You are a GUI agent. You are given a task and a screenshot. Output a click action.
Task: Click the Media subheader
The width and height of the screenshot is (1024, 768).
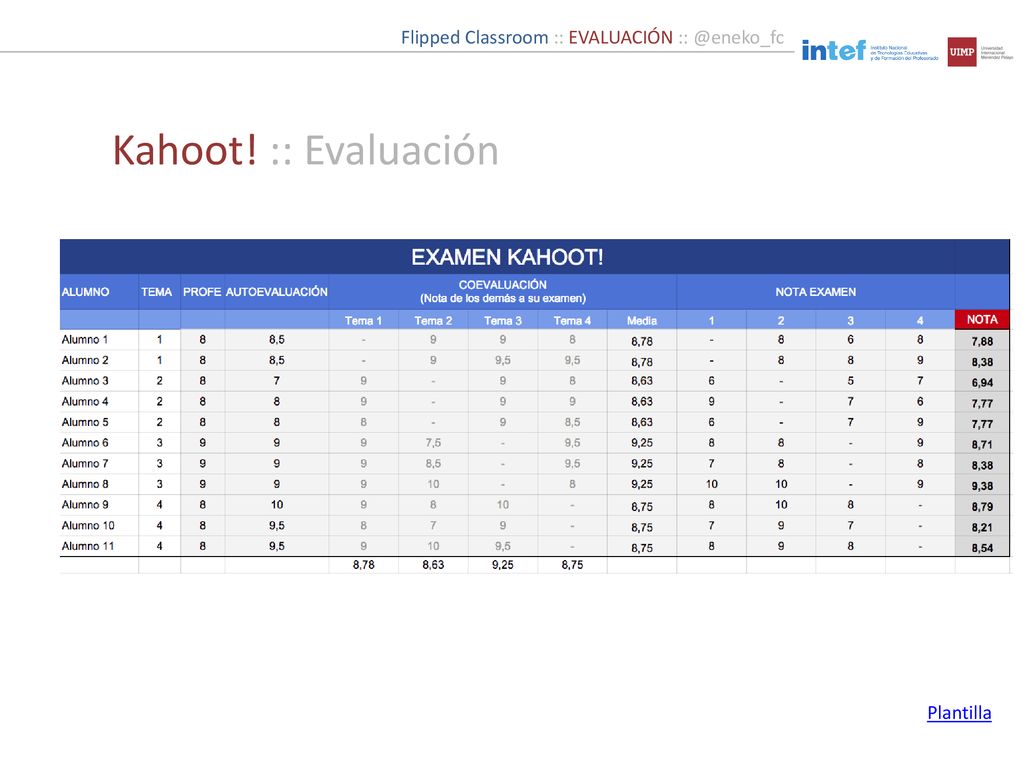point(642,321)
